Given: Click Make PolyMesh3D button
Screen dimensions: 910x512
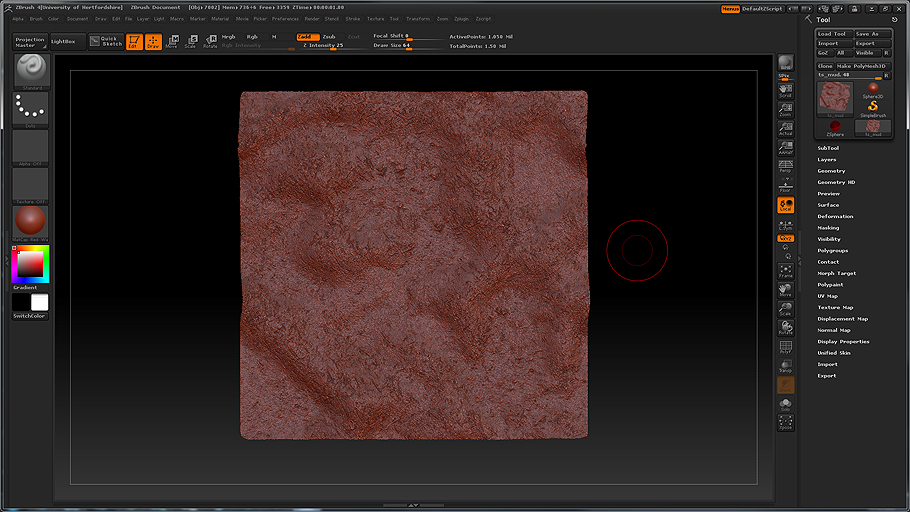Looking at the screenshot, I should (863, 66).
